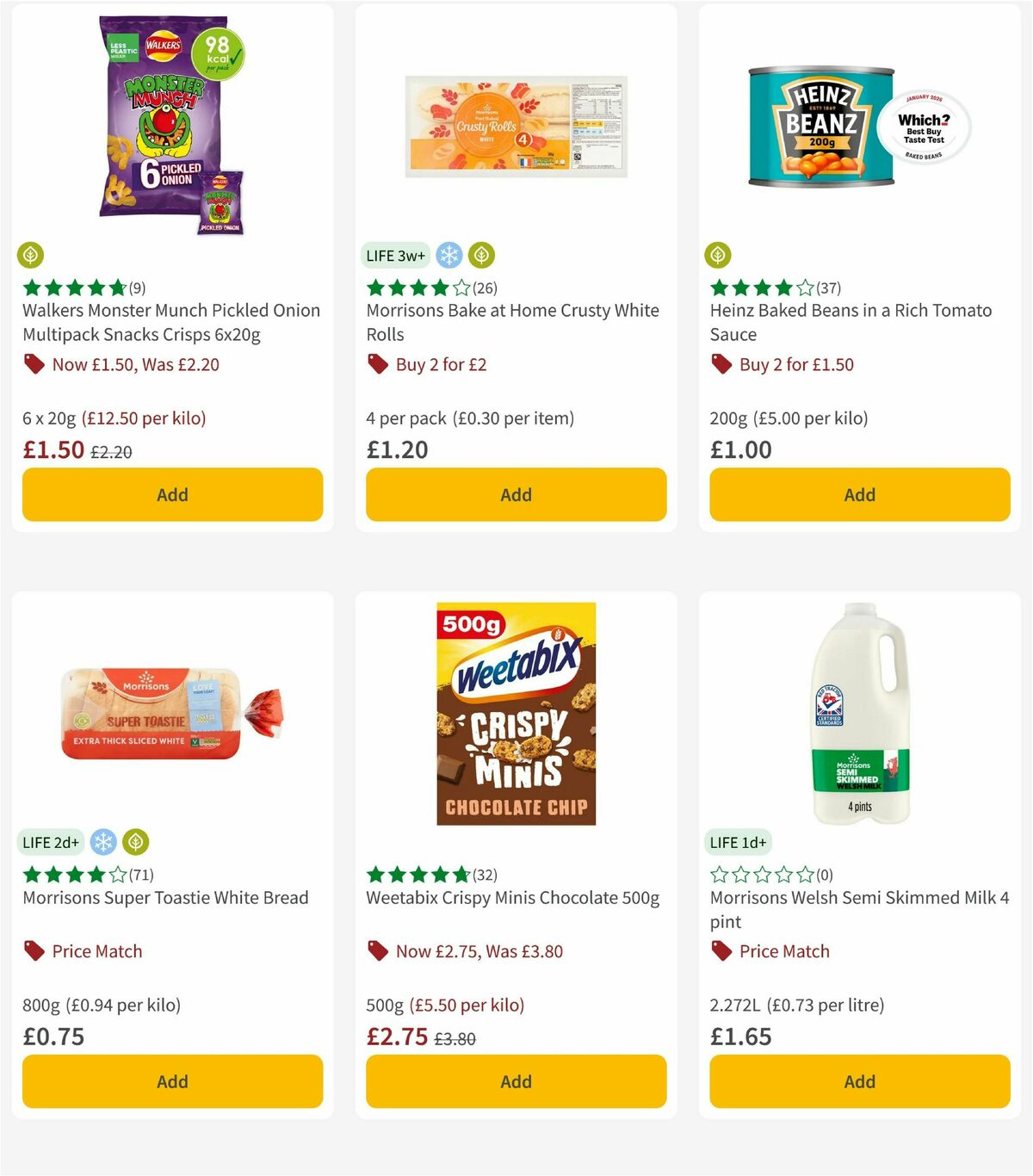Screen dimensions: 1033x1176
Task: Add Heinz Baked Beans to basket
Action: point(859,495)
